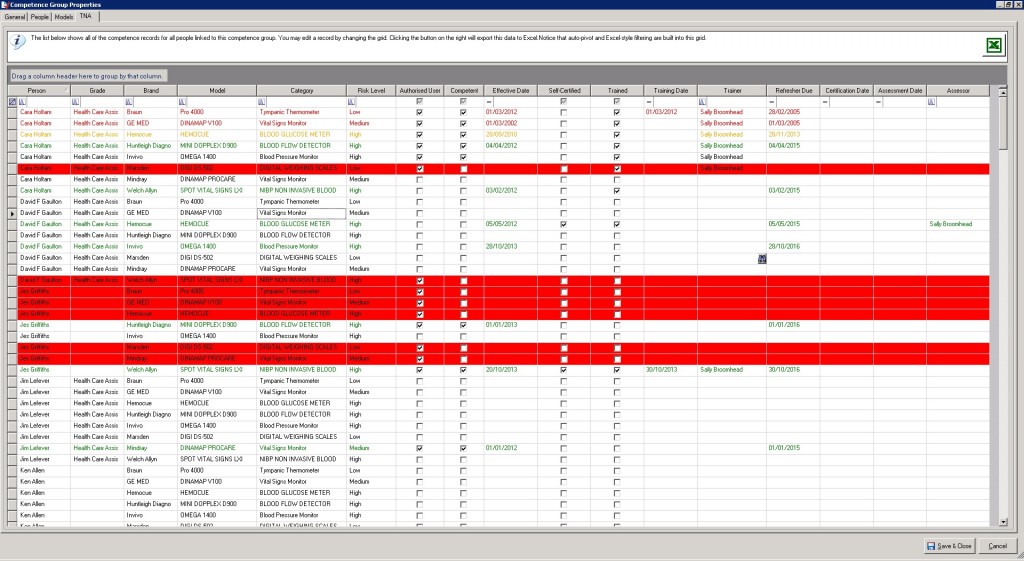
Task: Click the scrollbar down arrow
Action: point(1003,522)
